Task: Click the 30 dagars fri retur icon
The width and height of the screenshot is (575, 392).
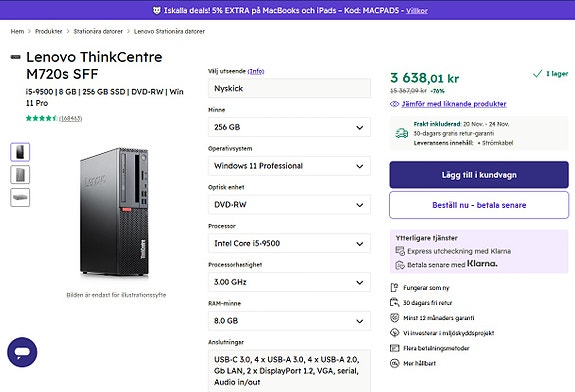Action: pos(394,303)
